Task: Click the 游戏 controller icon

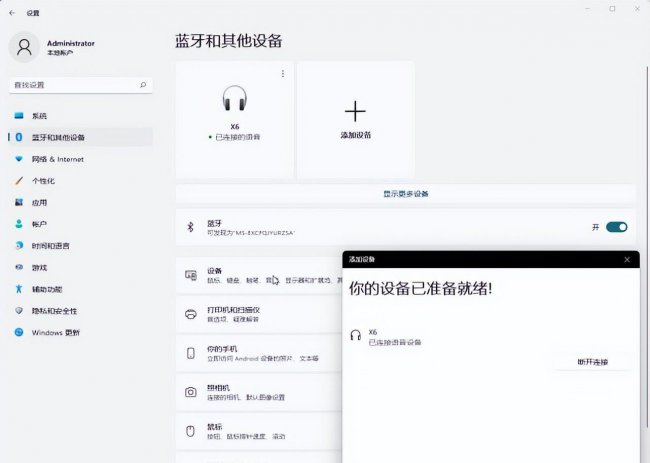Action: click(x=19, y=267)
